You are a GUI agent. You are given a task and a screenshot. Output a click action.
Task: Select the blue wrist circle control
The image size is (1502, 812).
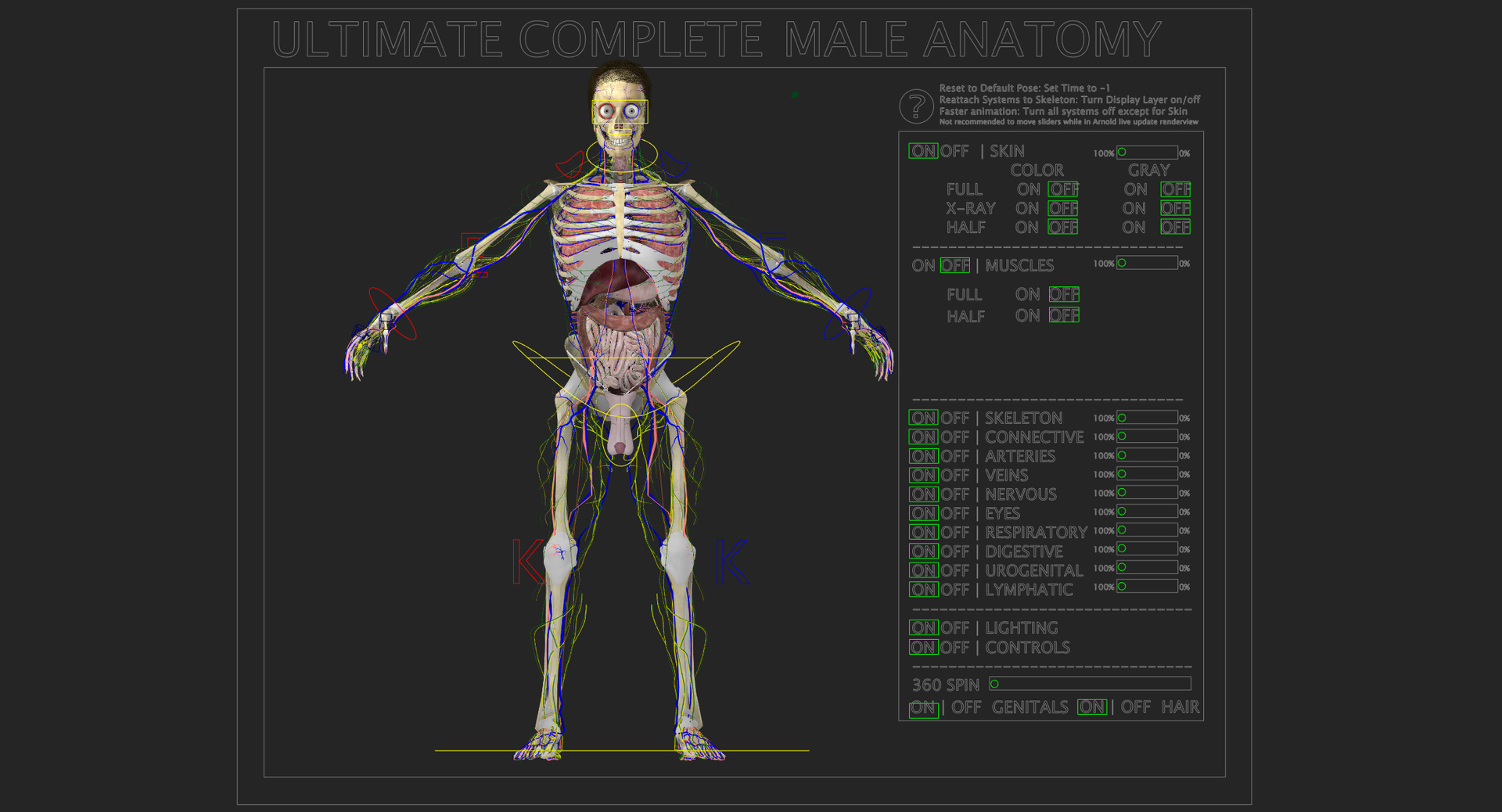click(x=847, y=314)
